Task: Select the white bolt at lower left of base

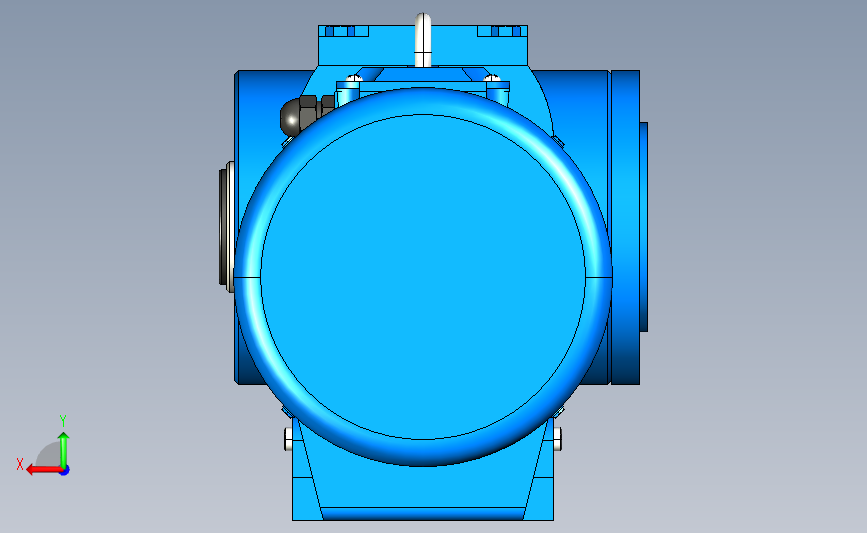Action: click(288, 438)
